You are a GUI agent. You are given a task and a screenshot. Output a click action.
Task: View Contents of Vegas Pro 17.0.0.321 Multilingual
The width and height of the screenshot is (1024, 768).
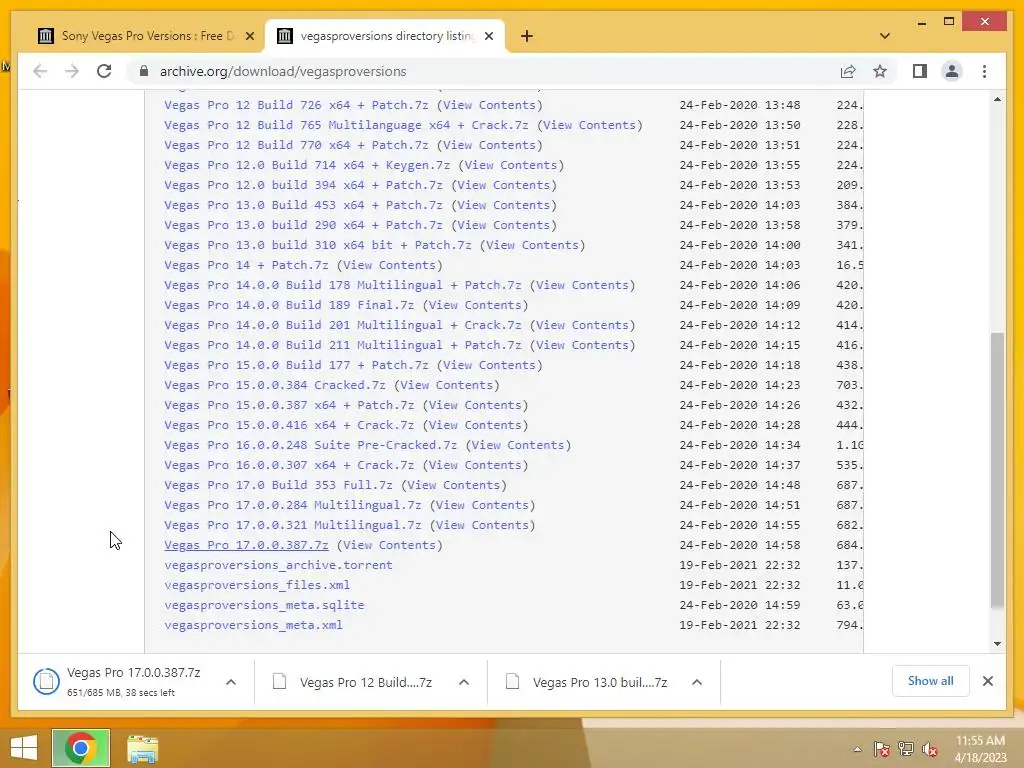(482, 525)
